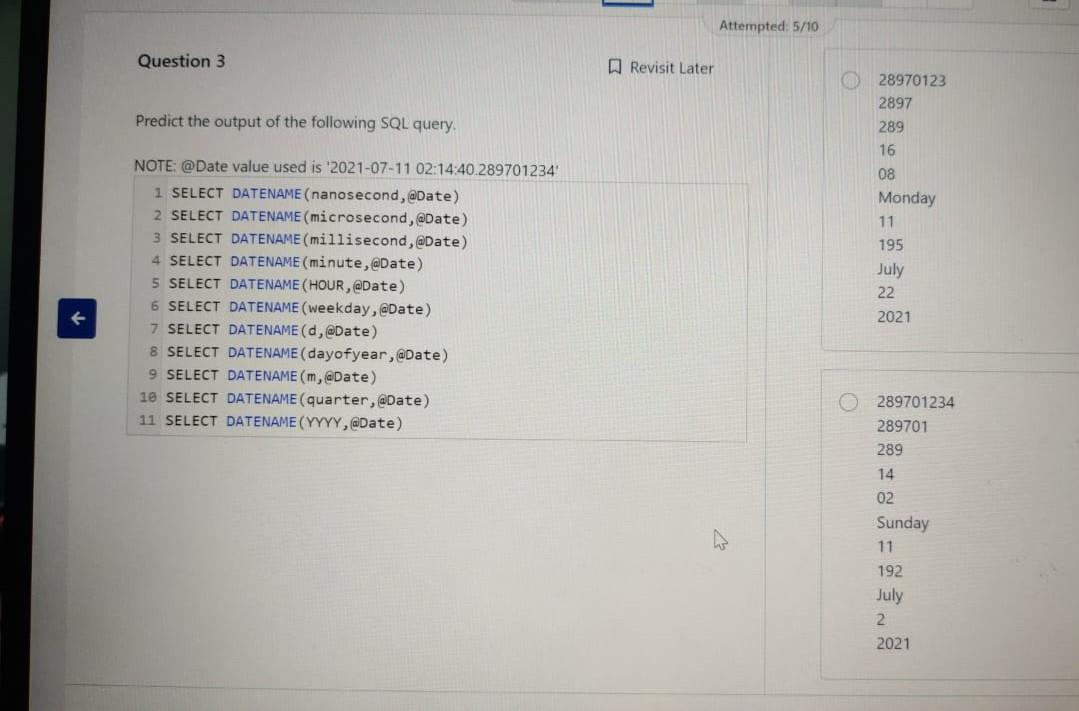
Task: Click the highlighted blue question tile at top
Action: click(x=628, y=4)
